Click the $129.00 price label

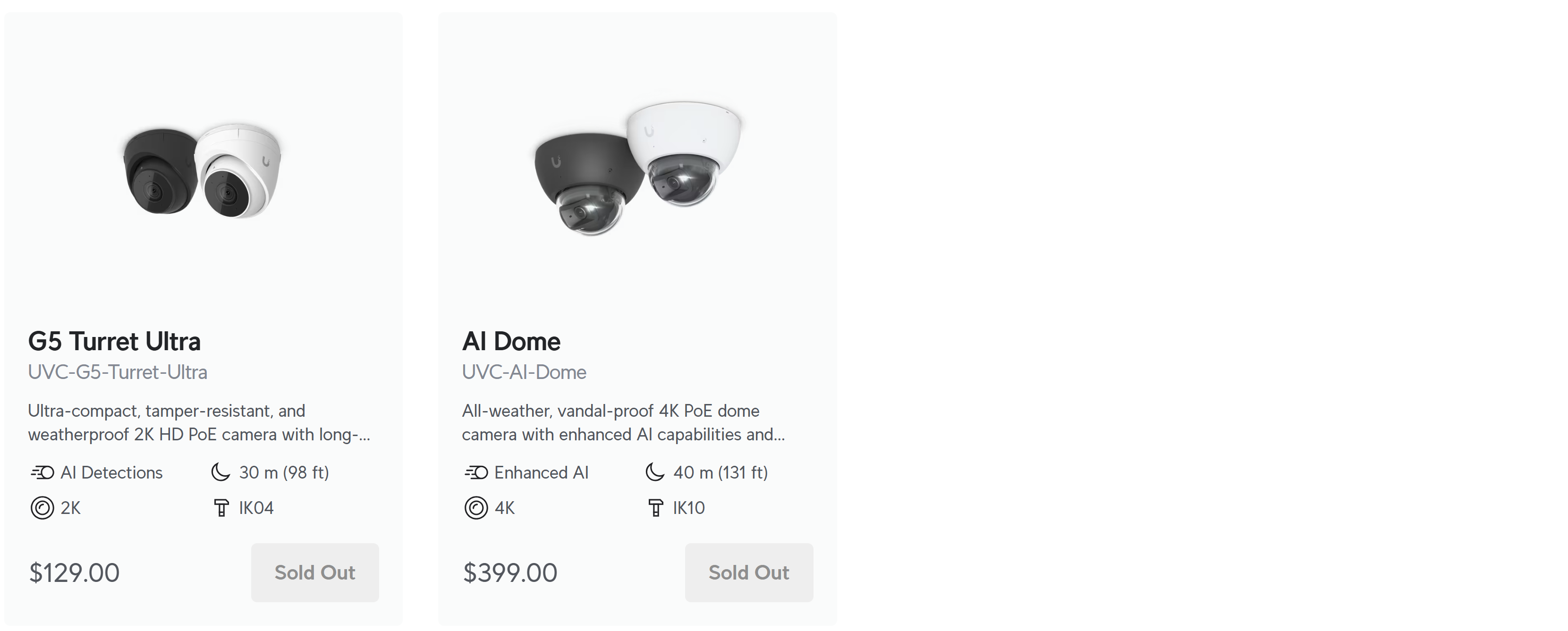[74, 572]
